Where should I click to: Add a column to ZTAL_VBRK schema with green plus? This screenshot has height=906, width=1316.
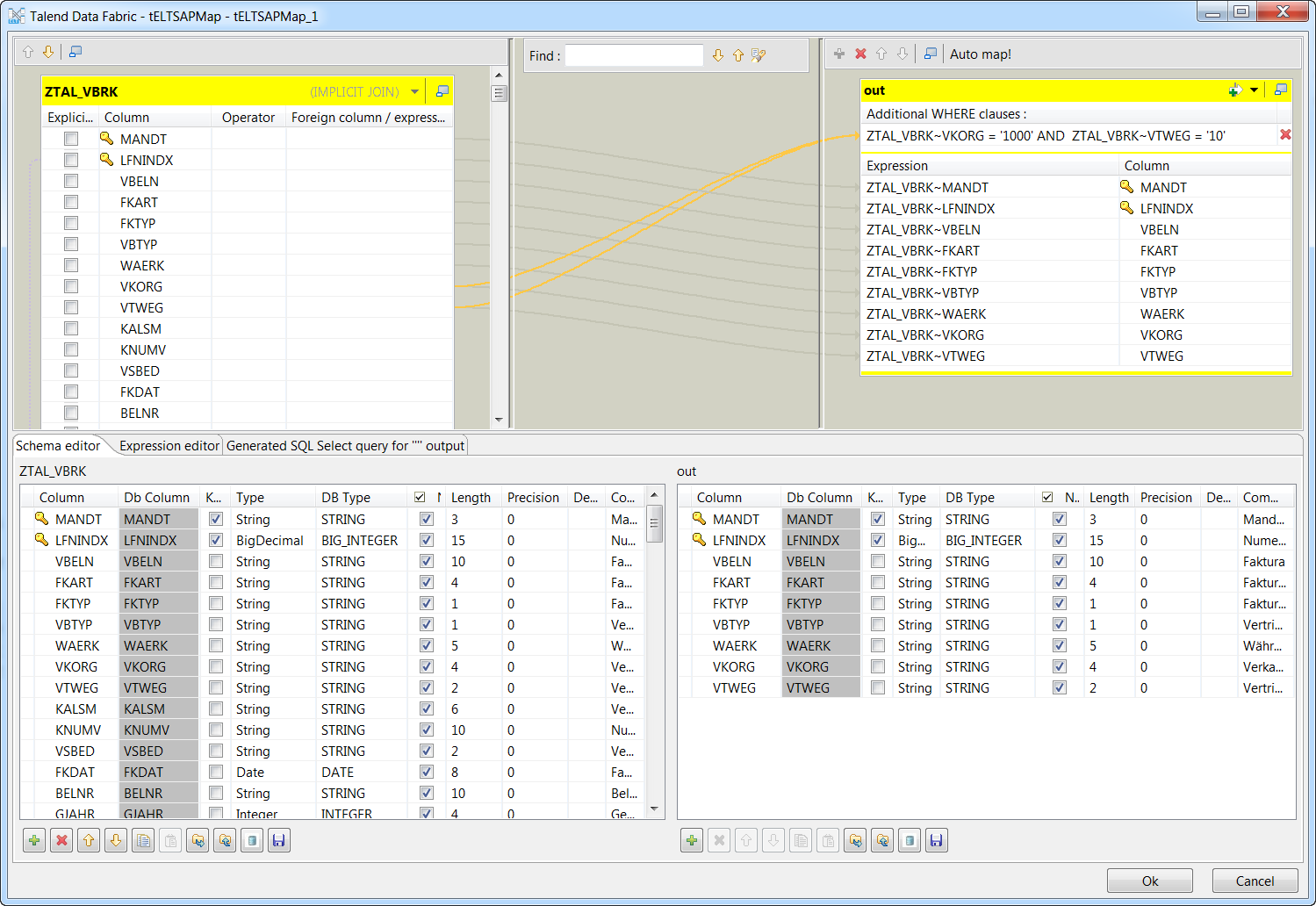[33, 840]
